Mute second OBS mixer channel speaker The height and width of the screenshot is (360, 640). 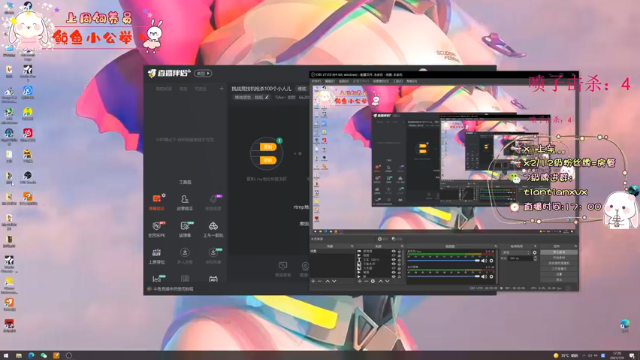tap(484, 277)
